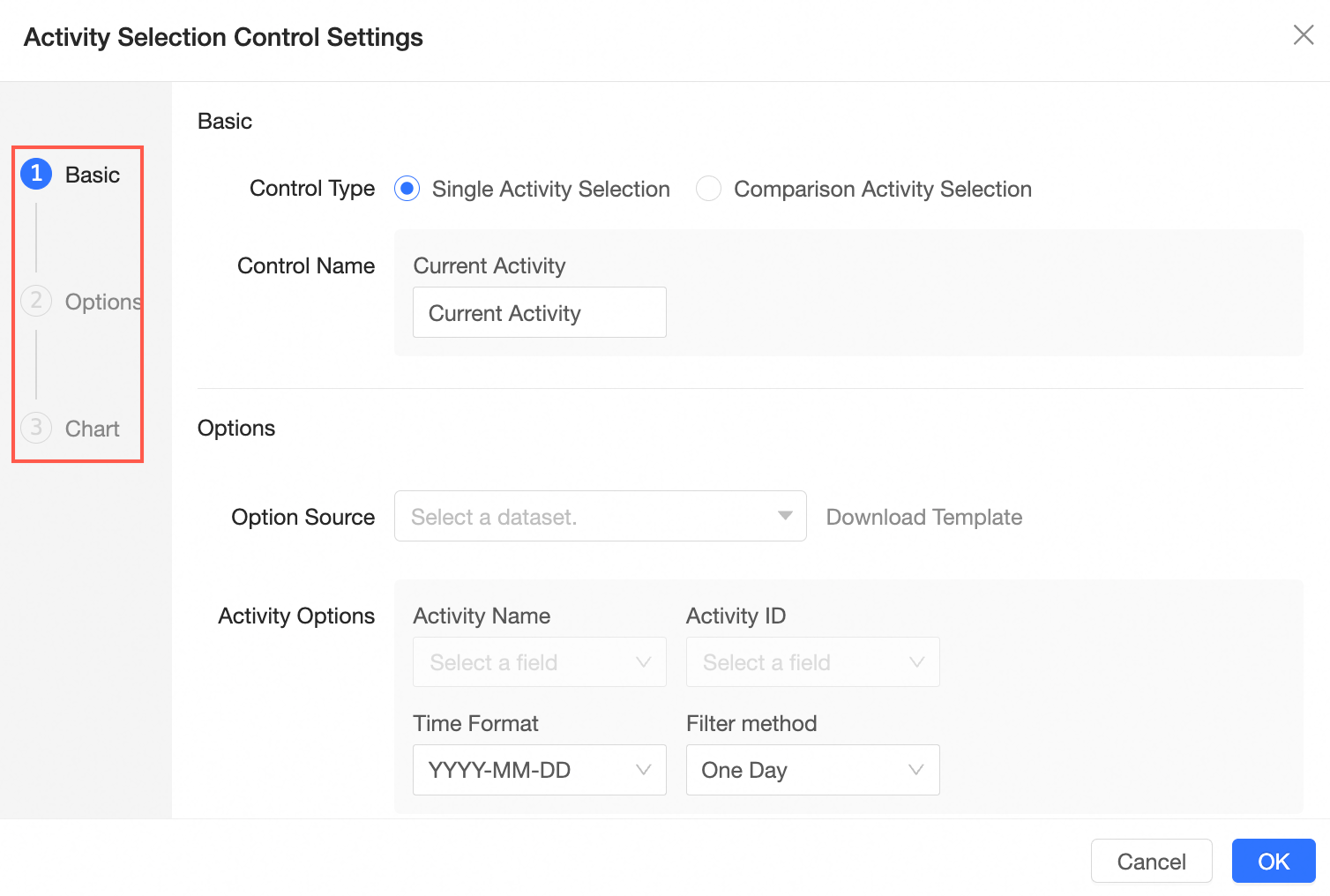Open the Activity Name field dropdown
The width and height of the screenshot is (1330, 896).
click(539, 662)
